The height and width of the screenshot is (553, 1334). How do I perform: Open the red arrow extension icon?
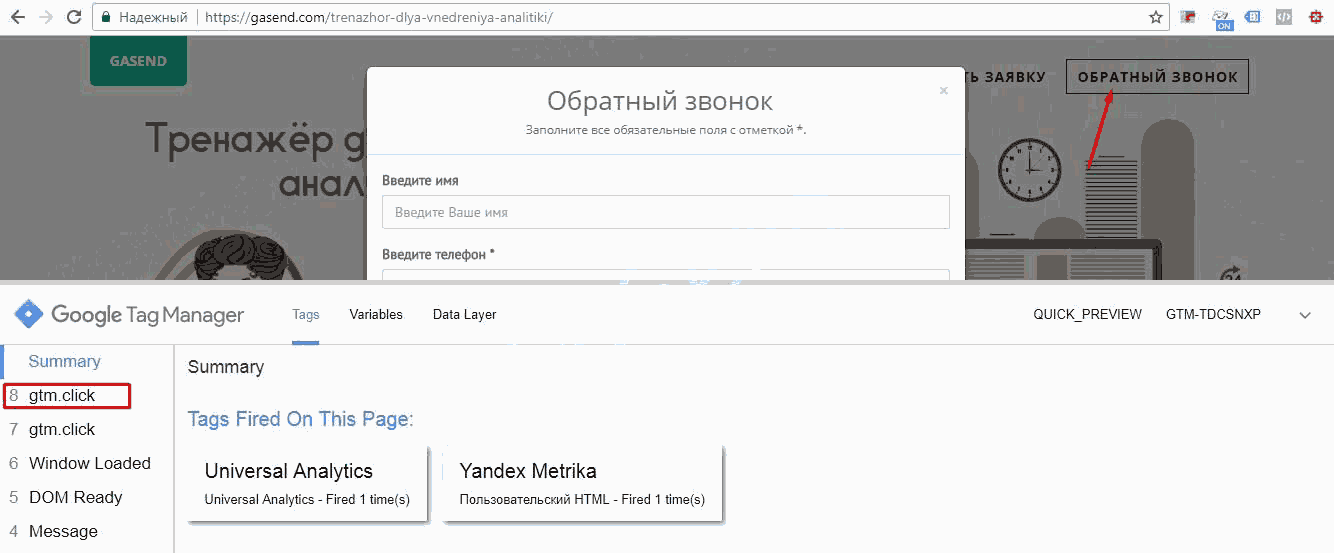coord(1189,17)
